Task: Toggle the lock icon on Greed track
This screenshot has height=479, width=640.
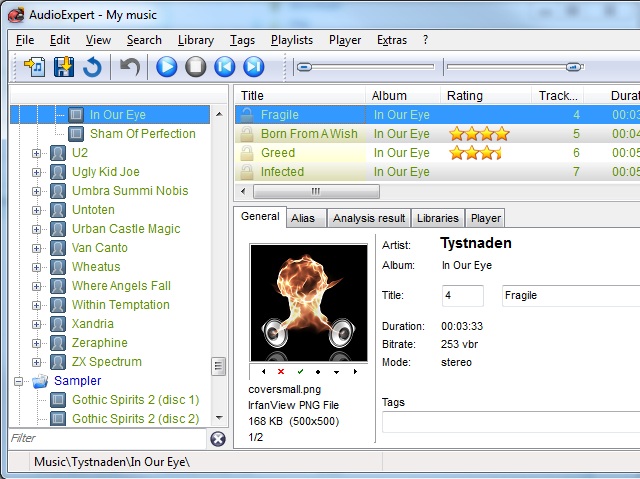Action: point(245,153)
